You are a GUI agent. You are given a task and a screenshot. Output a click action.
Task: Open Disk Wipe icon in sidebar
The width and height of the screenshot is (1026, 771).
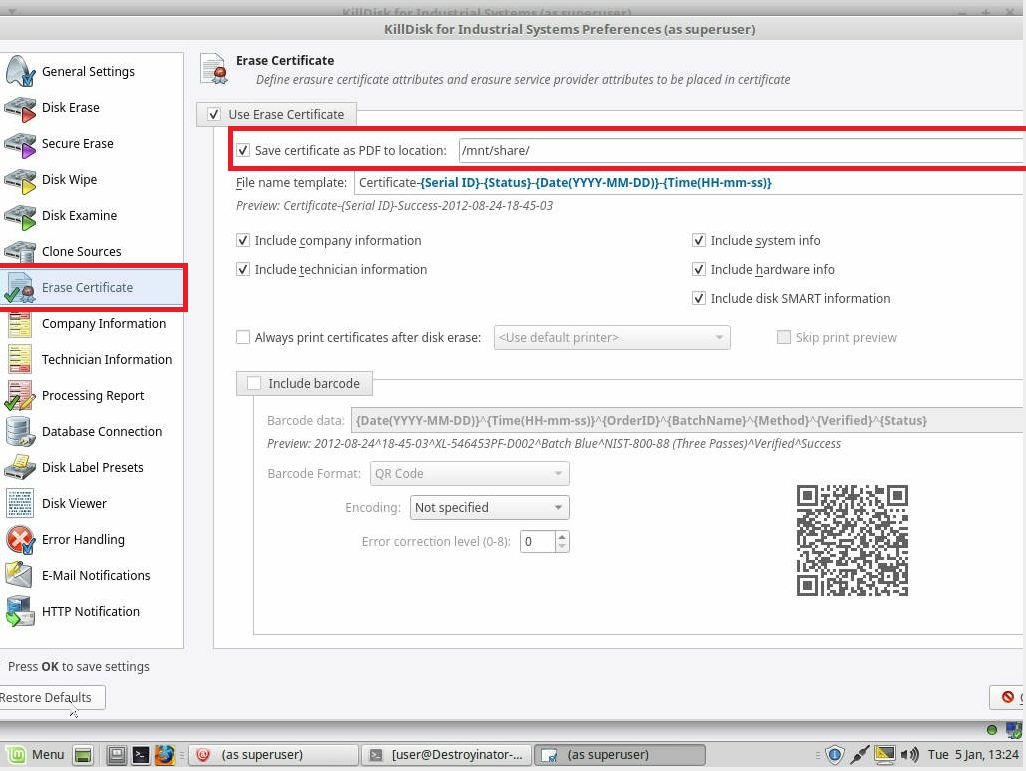pos(20,180)
